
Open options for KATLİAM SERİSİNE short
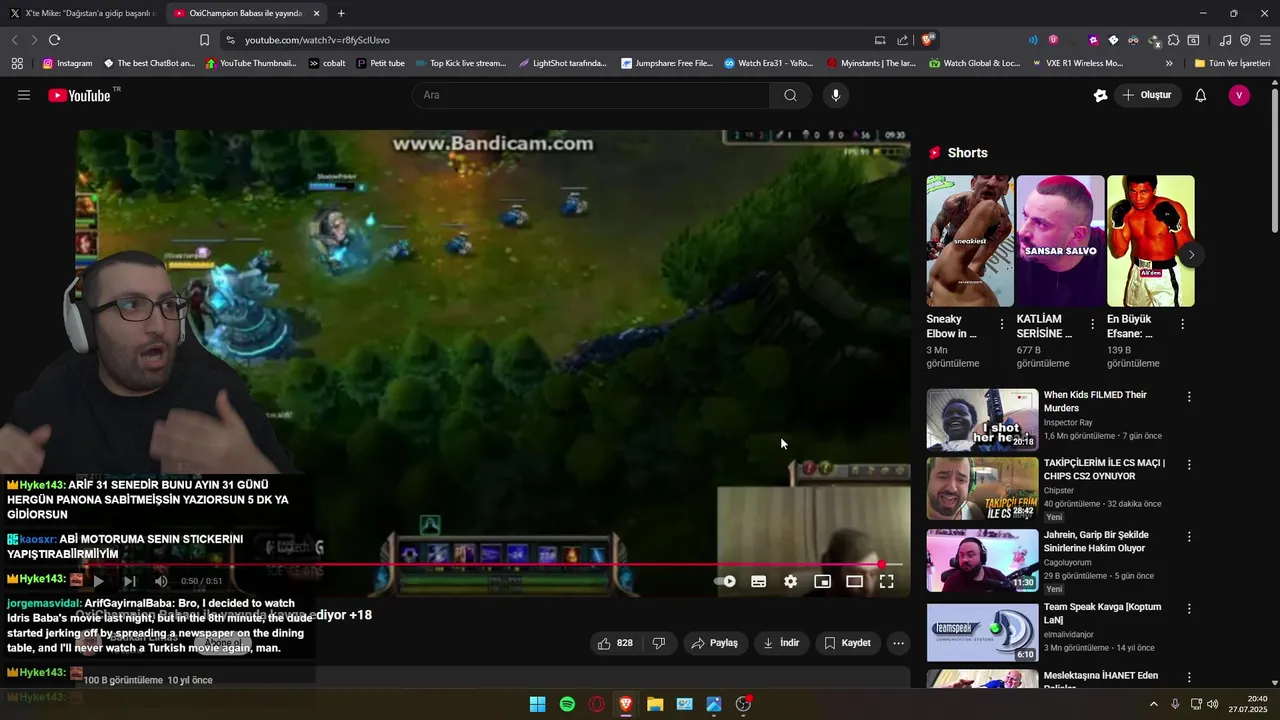[1092, 324]
